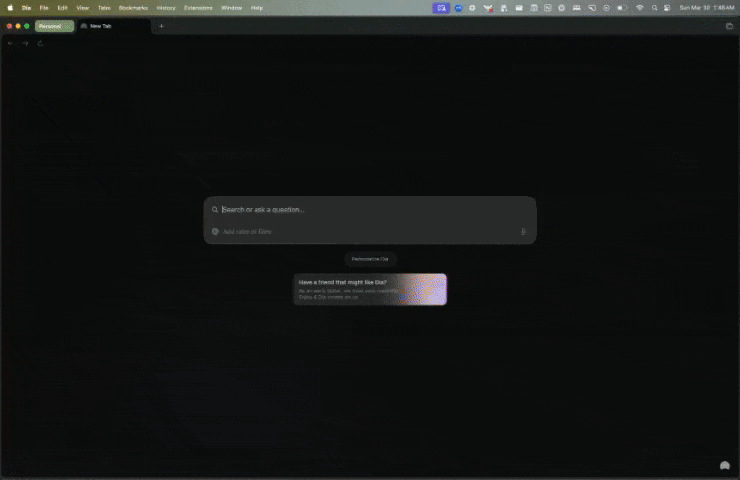Open the 'Have a friend that might like Dia?' card
Screen dimensions: 740x480
370,289
